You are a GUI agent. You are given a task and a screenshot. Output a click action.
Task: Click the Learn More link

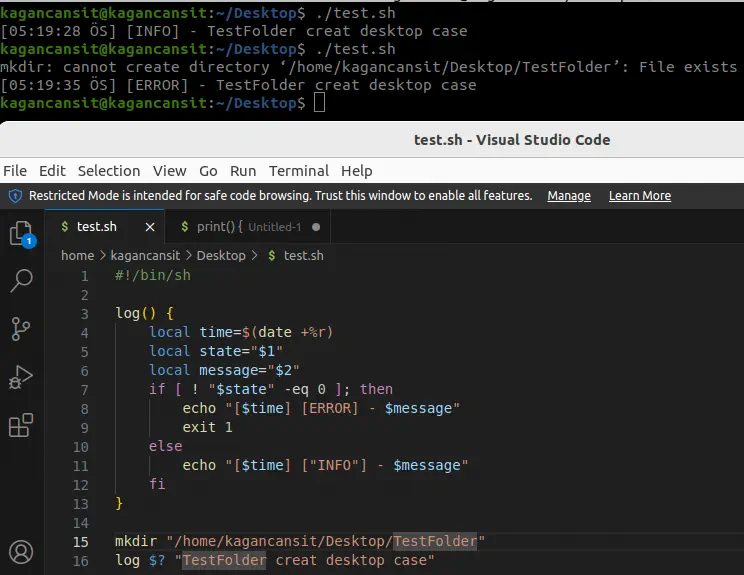click(x=639, y=196)
